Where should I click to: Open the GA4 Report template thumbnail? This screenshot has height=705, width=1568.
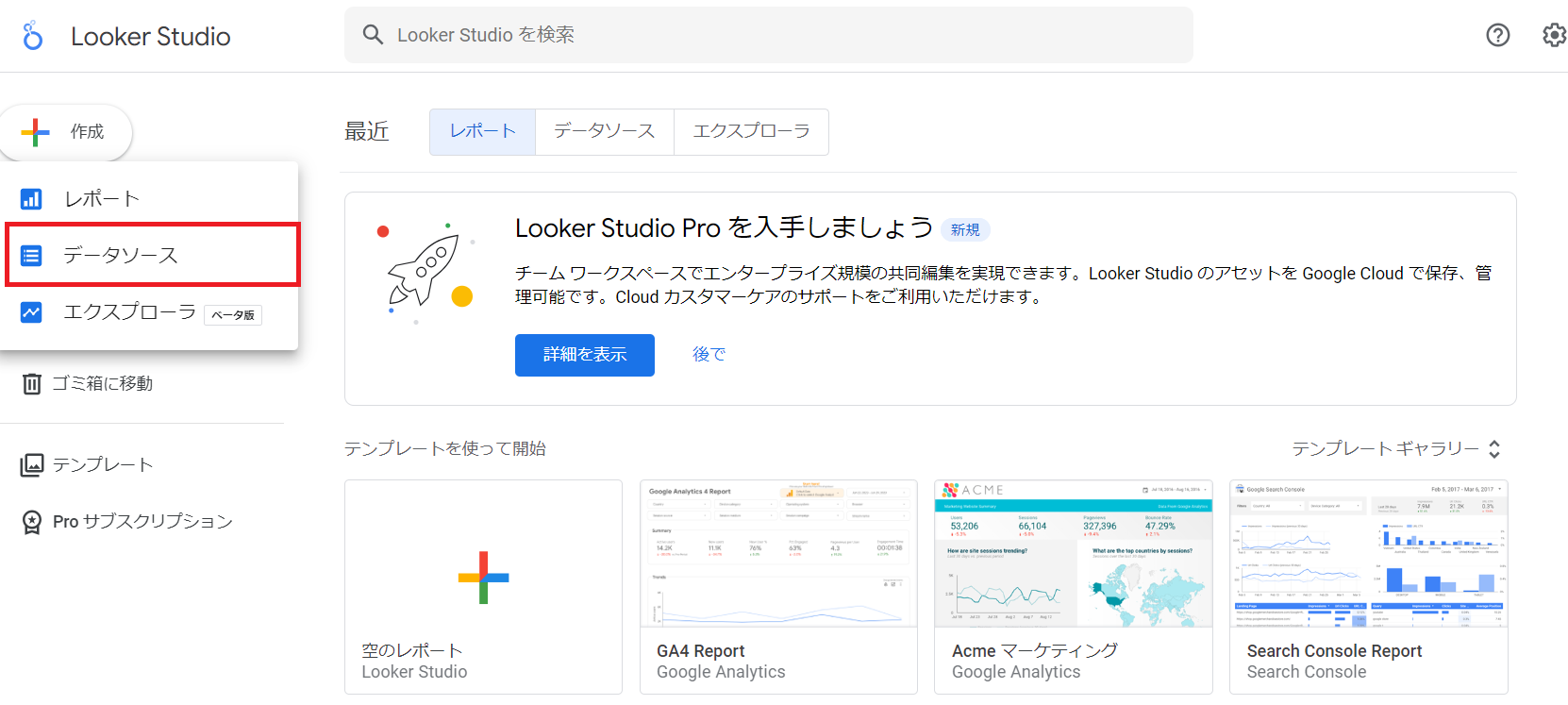click(778, 553)
